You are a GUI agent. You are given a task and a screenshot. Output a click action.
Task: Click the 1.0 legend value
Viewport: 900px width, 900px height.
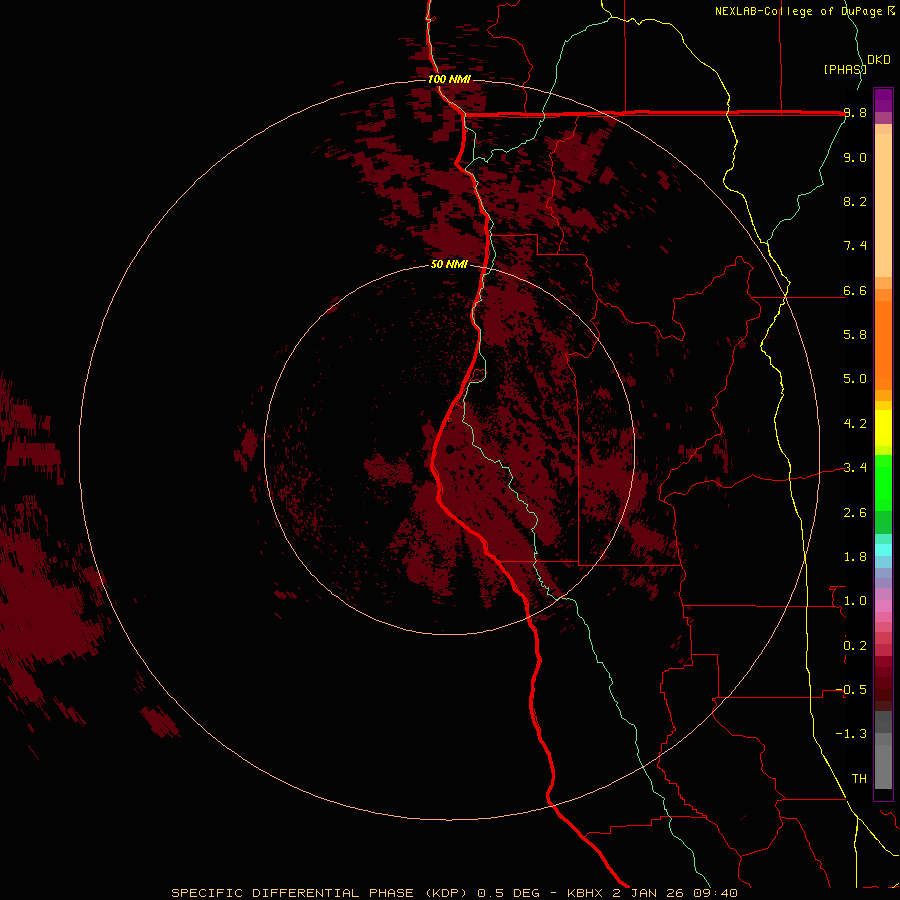coord(855,601)
